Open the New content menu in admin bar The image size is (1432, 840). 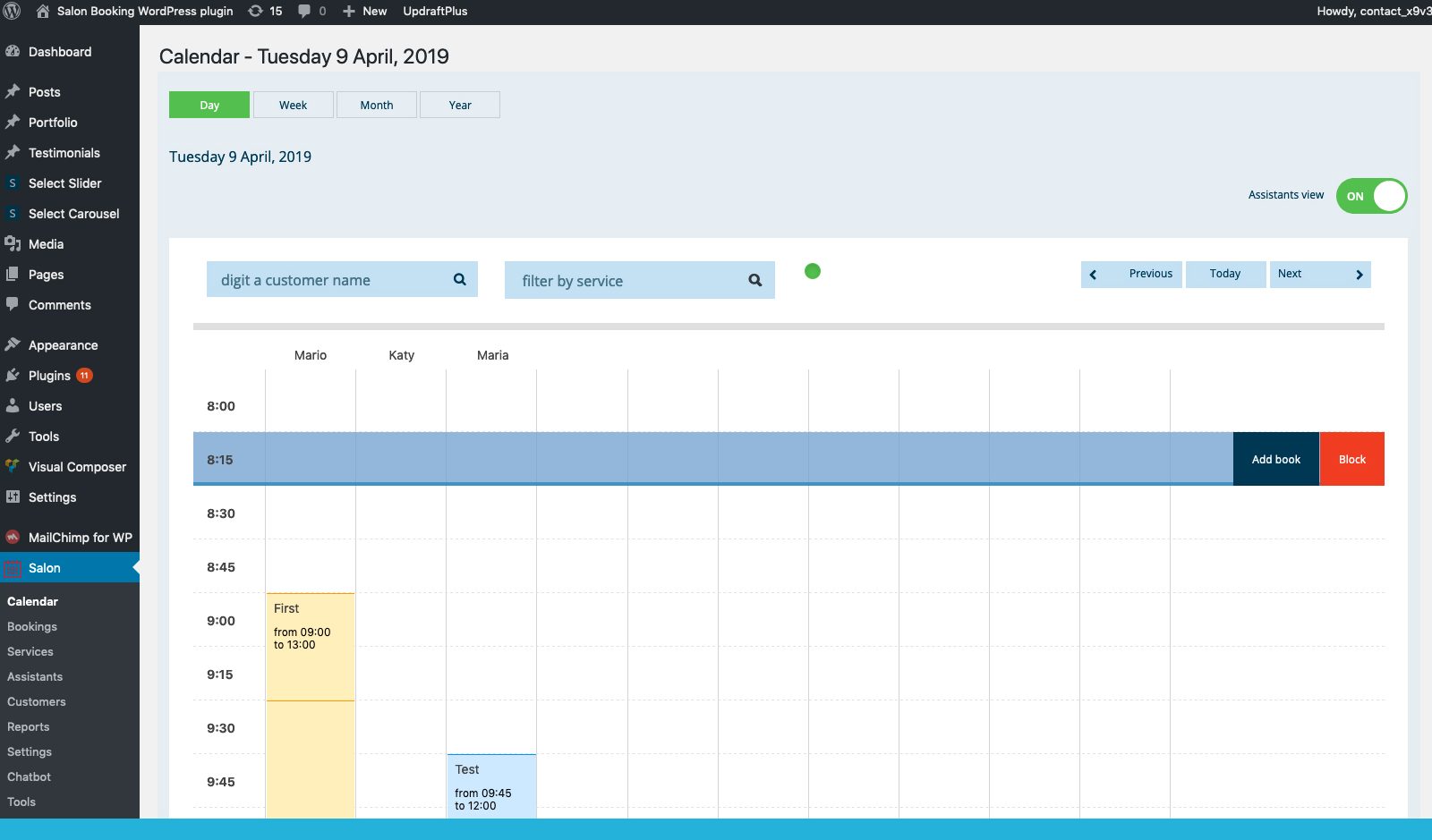(365, 12)
